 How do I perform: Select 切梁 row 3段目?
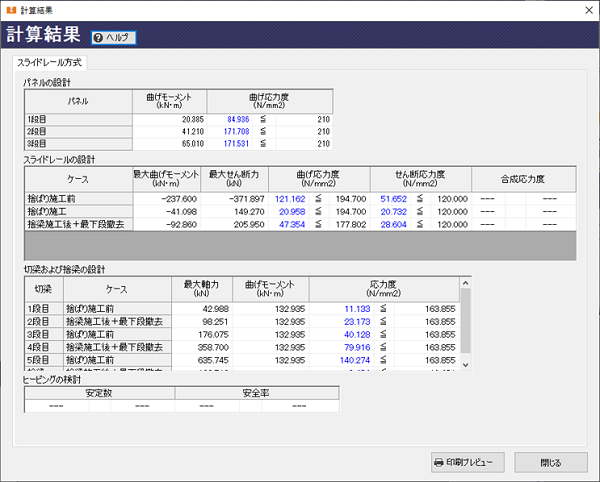pyautogui.click(x=44, y=334)
